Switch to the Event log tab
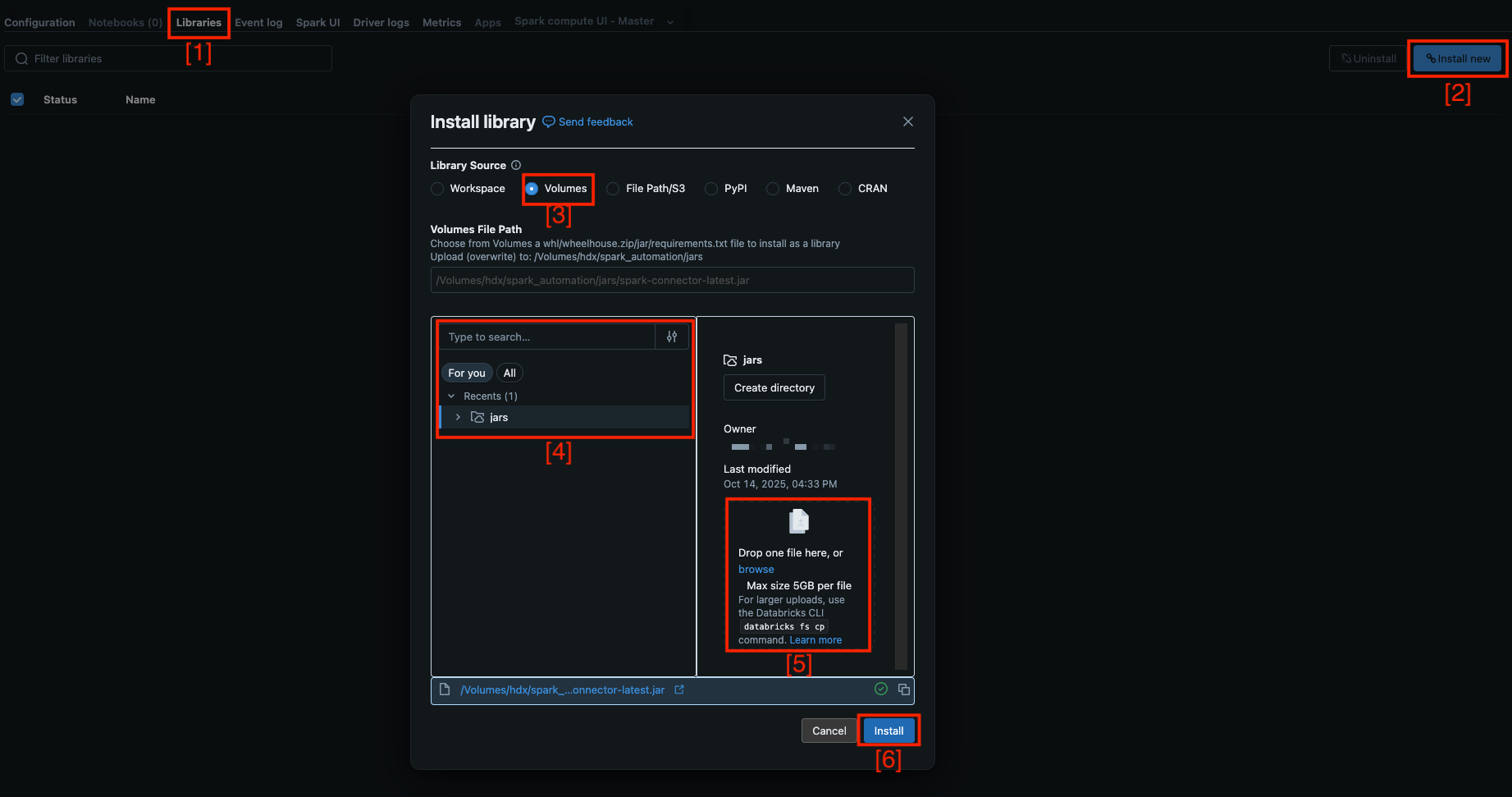The width and height of the screenshot is (1512, 797). (x=258, y=22)
